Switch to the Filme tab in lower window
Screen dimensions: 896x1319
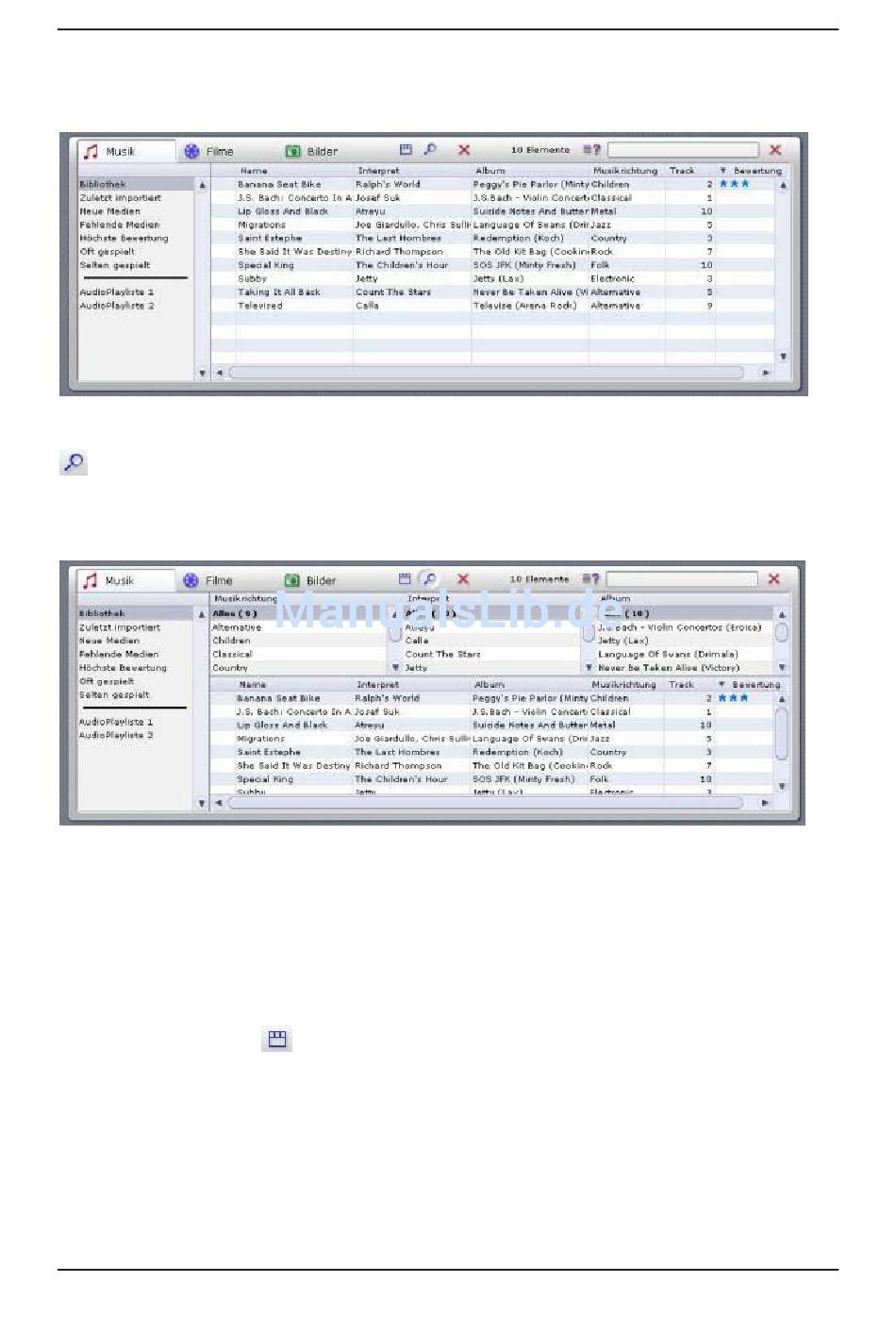pyautogui.click(x=208, y=580)
